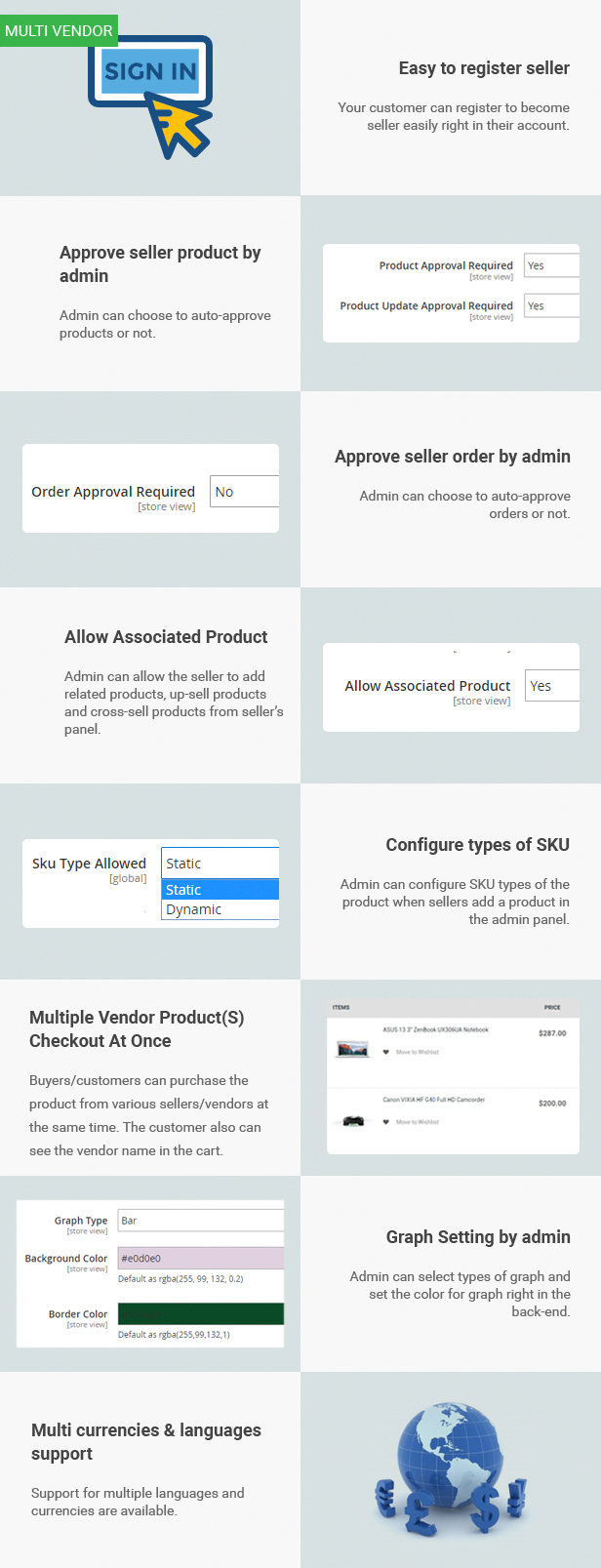Image resolution: width=601 pixels, height=1568 pixels.
Task: Open the Order Approval Required dropdown
Action: click(x=244, y=492)
